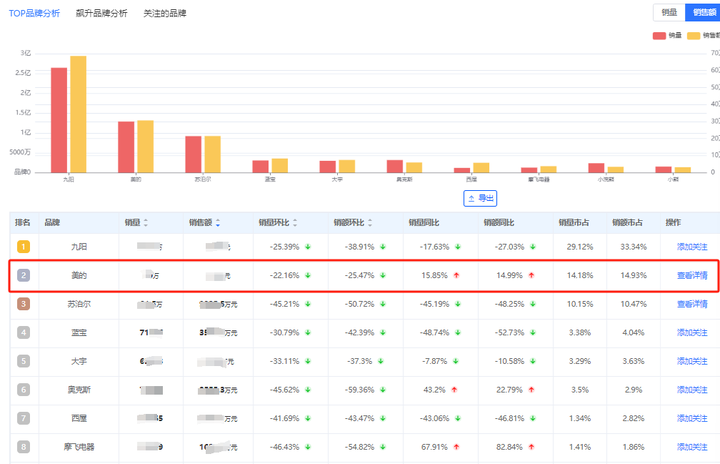
Task: Click rank 7 badge for 西屋
Action: tap(23, 419)
